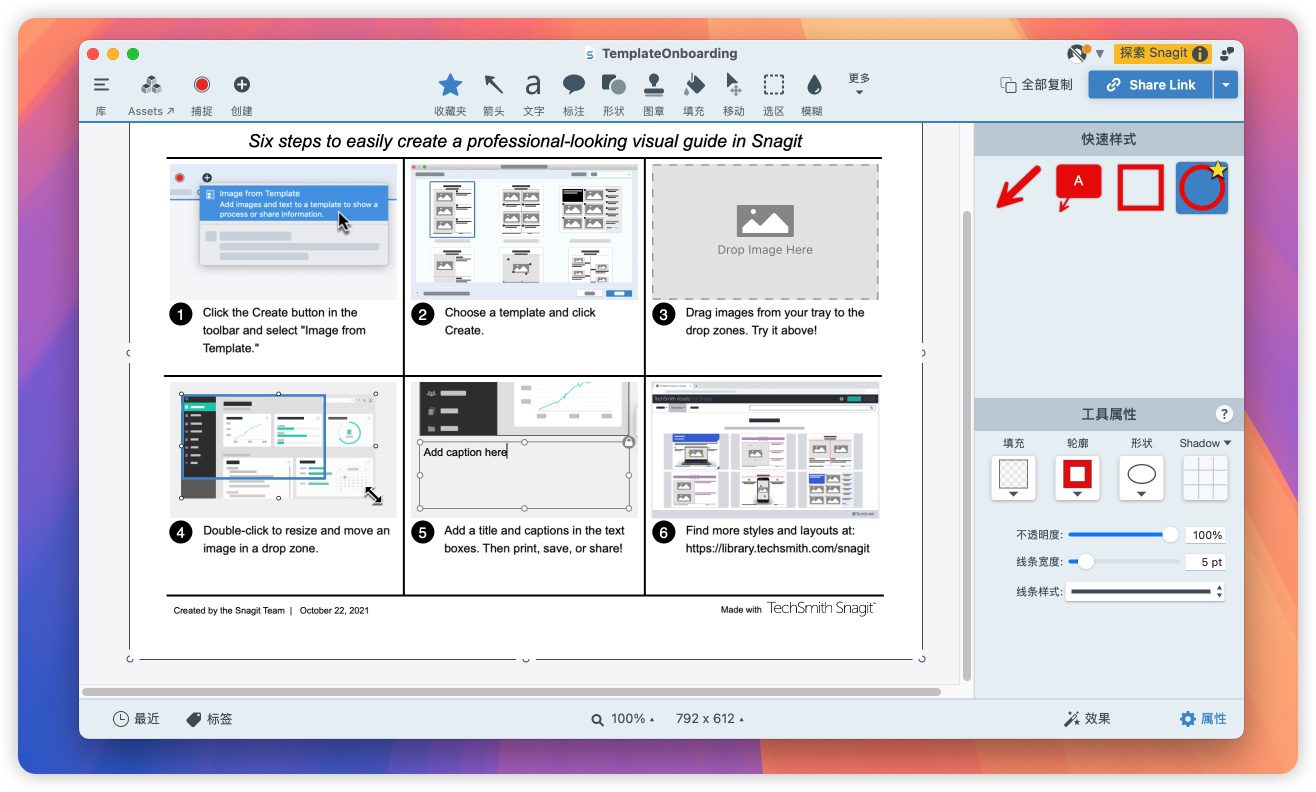Open the Library (库) sidebar
The image size is (1316, 792).
click(101, 94)
